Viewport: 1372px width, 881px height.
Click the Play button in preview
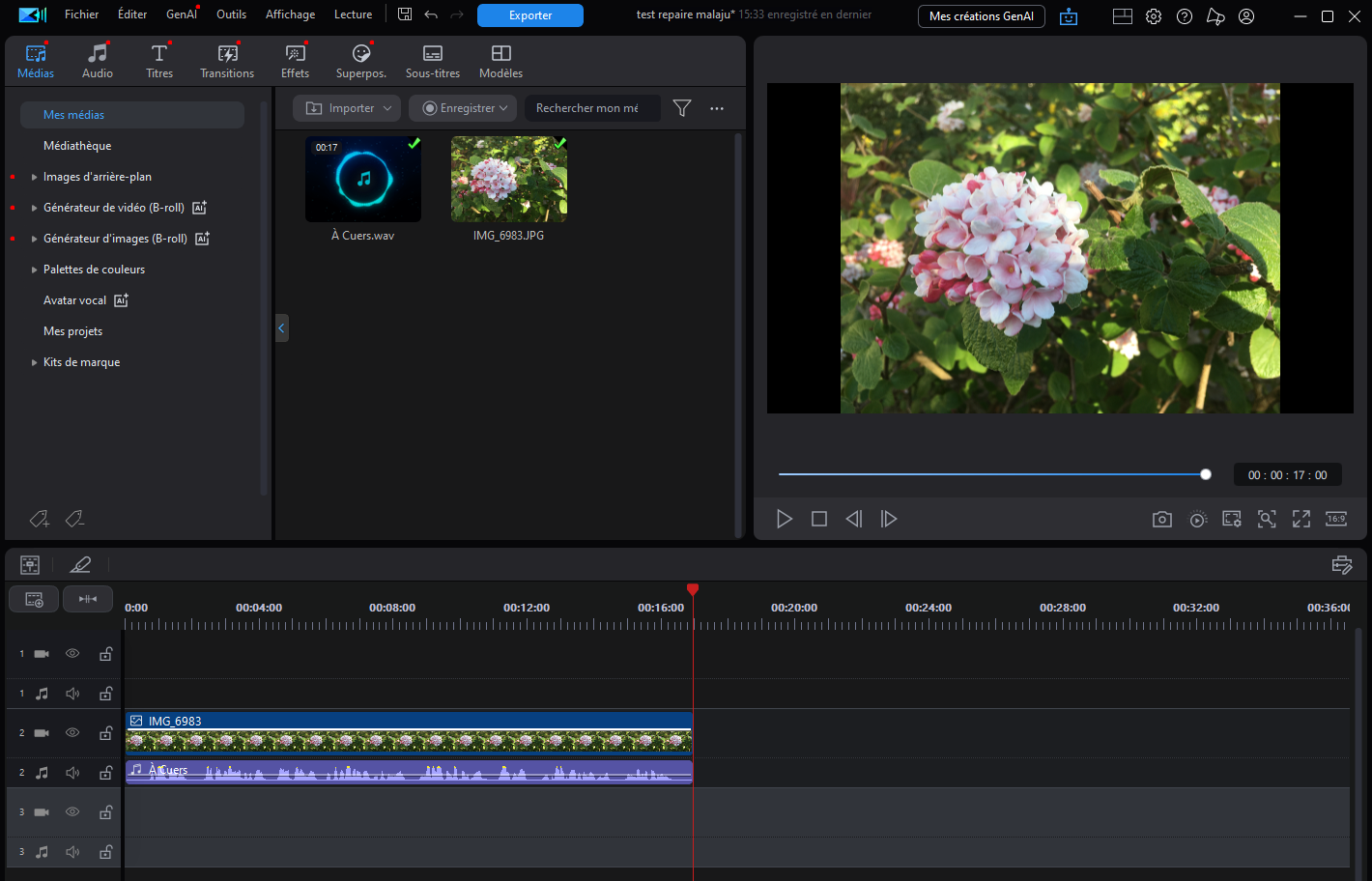tap(785, 520)
